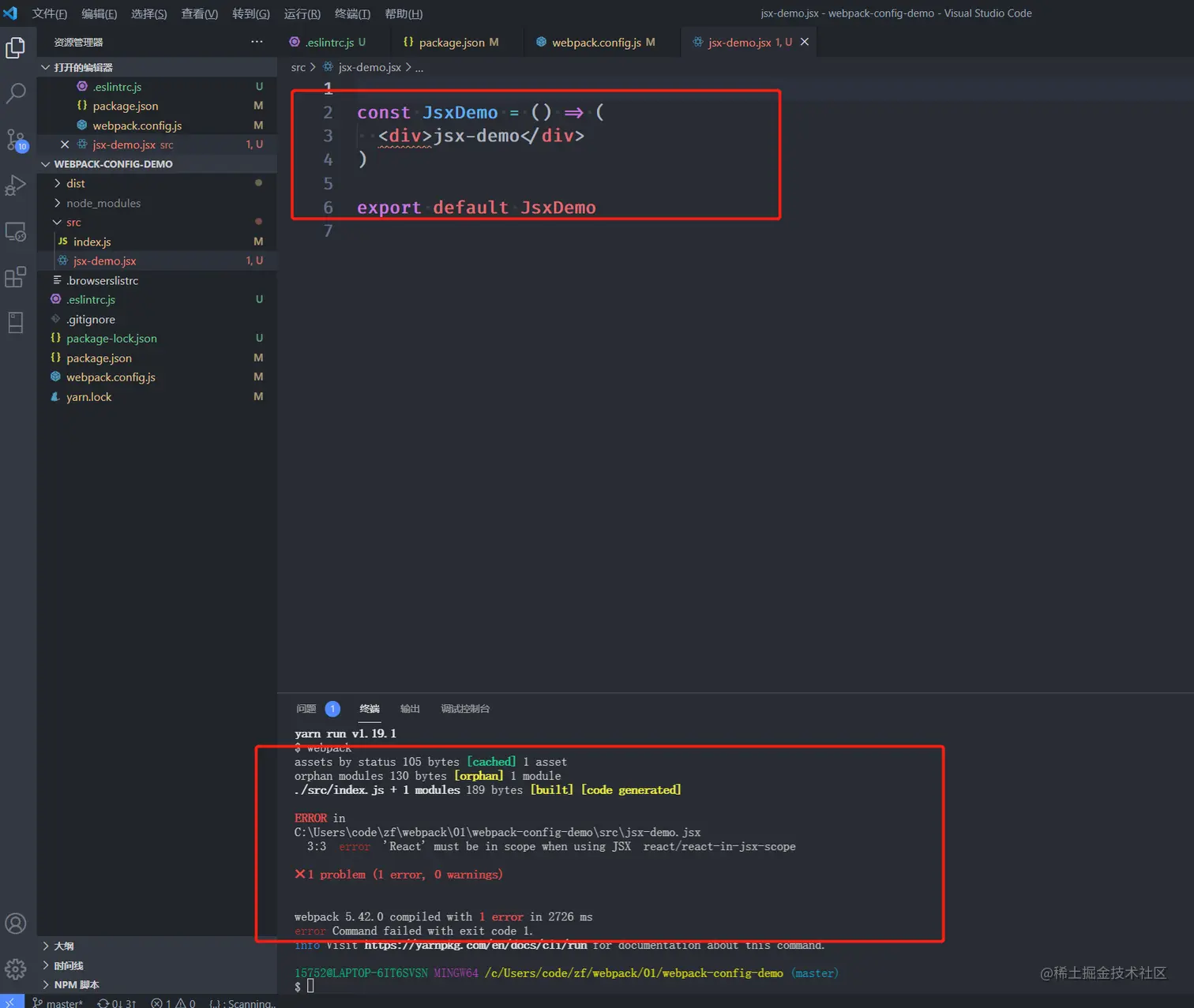The image size is (1194, 1008).
Task: Click the terminal prompt input cursor
Action: click(x=310, y=986)
